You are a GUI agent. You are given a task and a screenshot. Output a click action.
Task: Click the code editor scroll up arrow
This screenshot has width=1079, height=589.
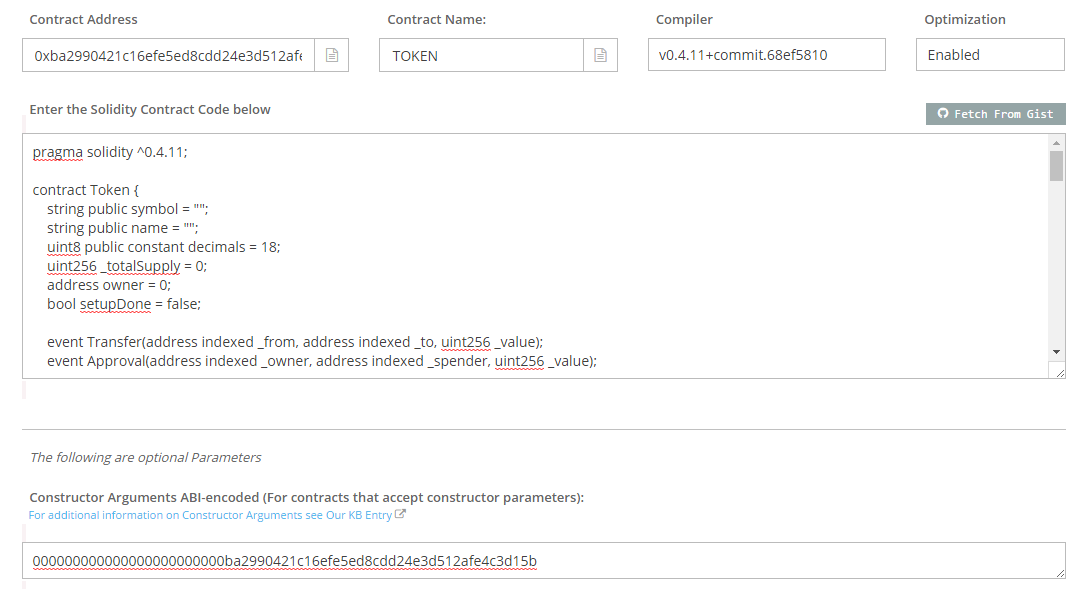click(x=1056, y=144)
